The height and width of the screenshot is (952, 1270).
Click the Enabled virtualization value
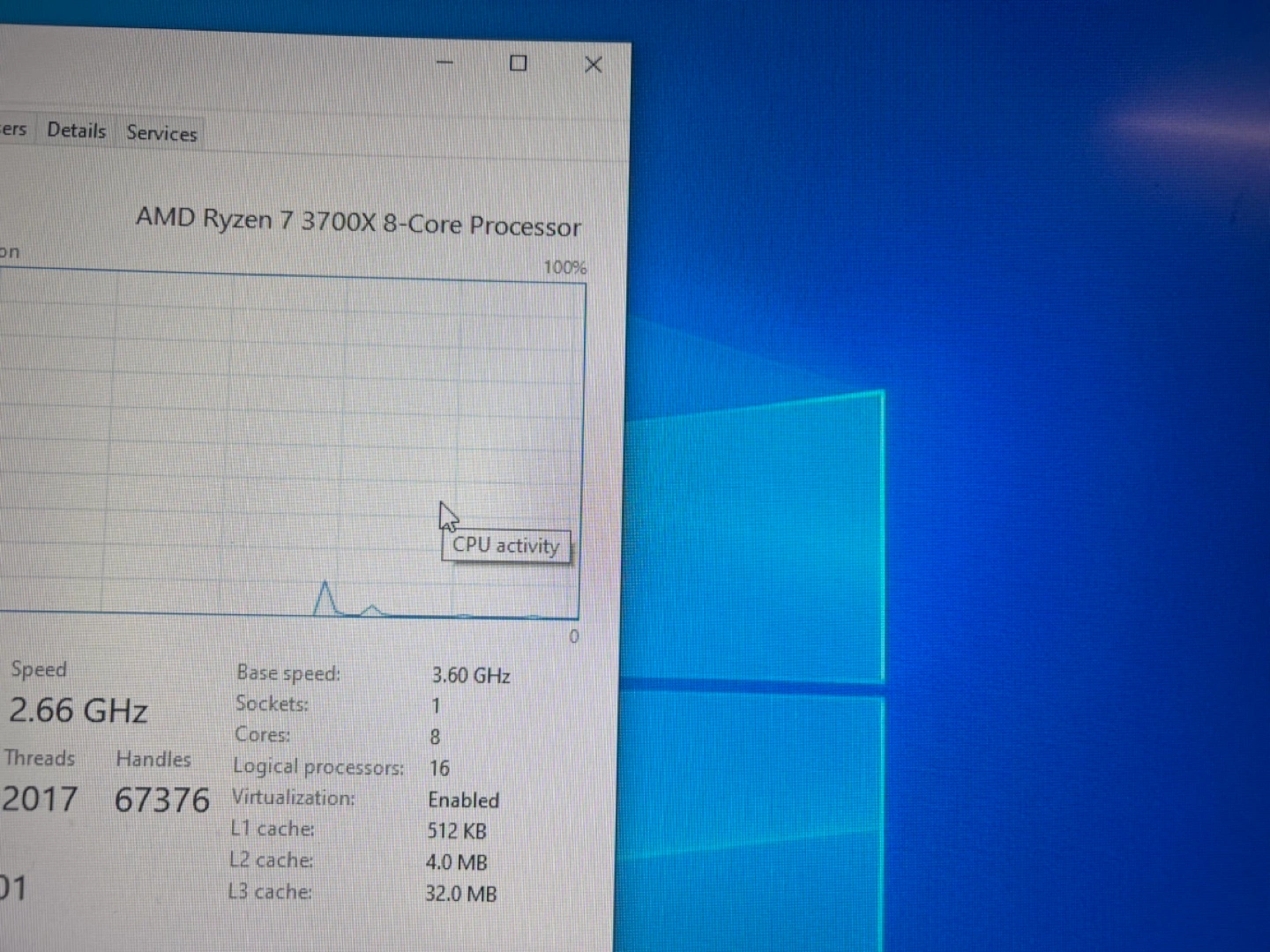pos(464,800)
